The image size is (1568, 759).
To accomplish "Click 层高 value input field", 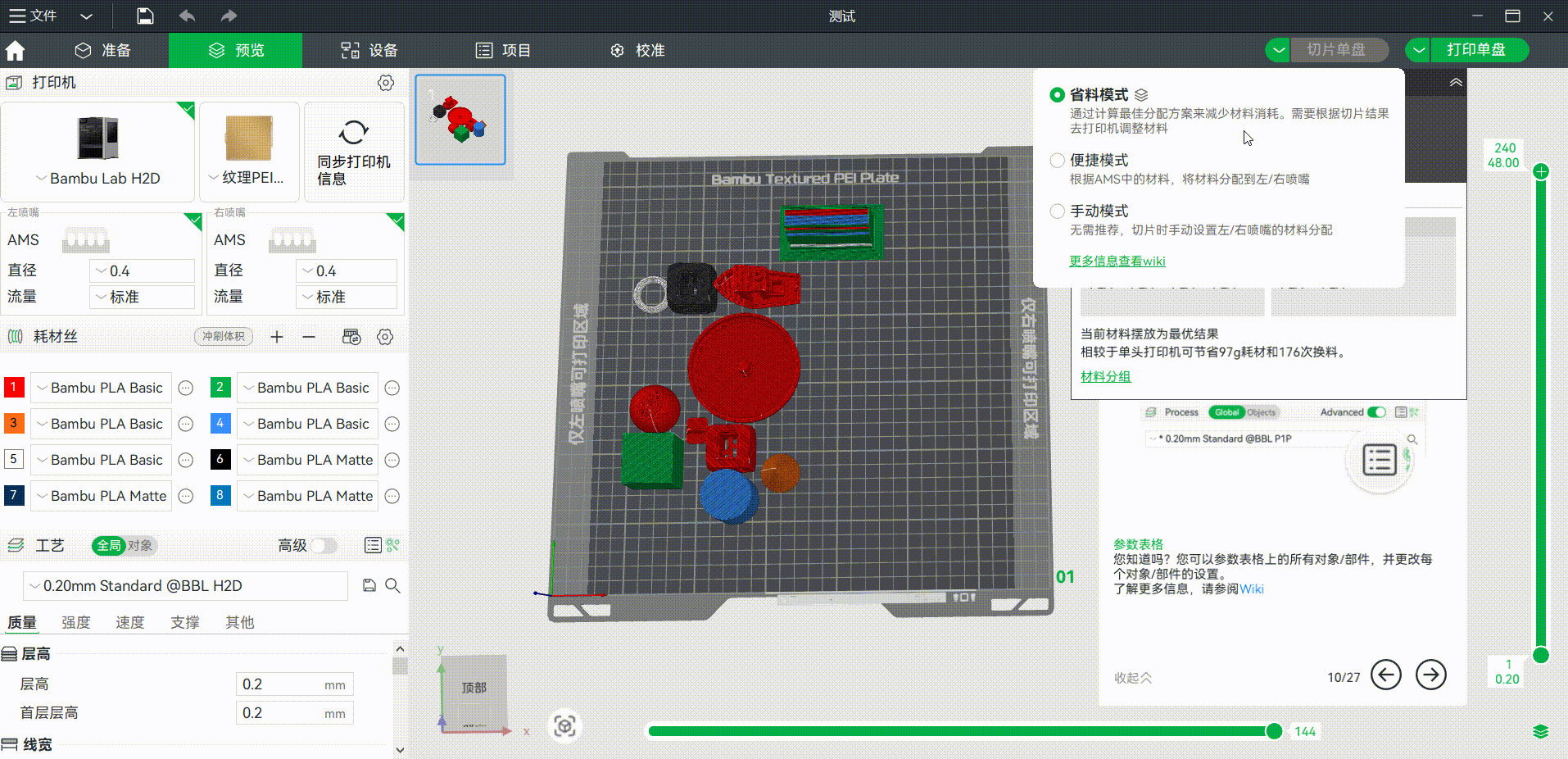I will [x=295, y=684].
